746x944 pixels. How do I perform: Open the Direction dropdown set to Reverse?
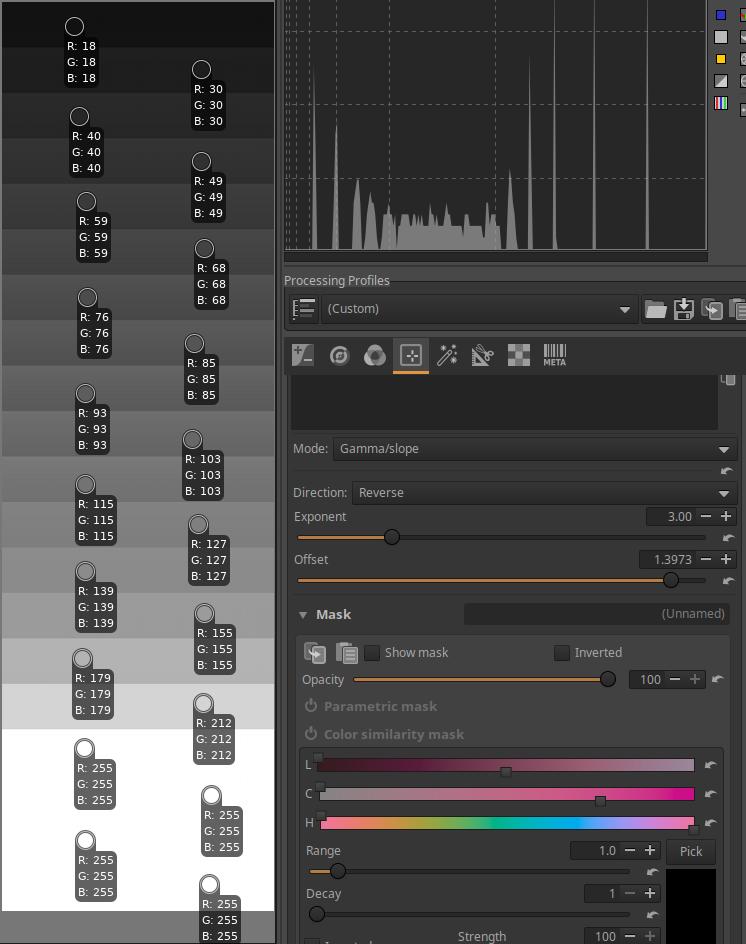[542, 493]
